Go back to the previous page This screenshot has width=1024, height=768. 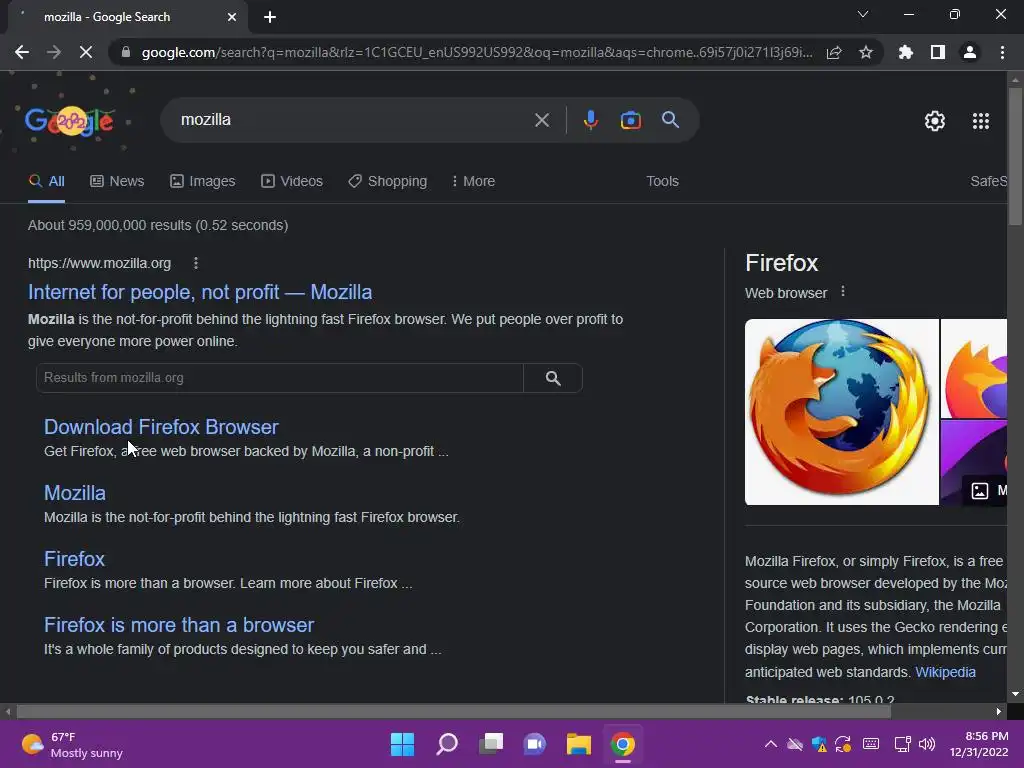coord(22,52)
